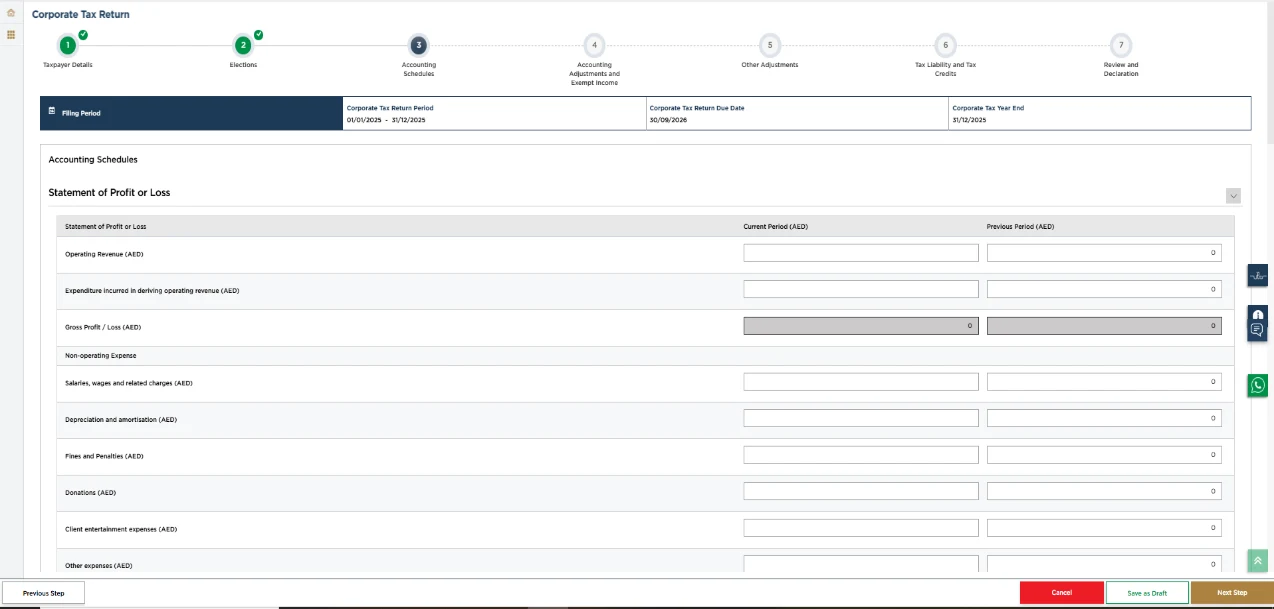Click Gross Profit / Loss current period field

[x=861, y=326]
